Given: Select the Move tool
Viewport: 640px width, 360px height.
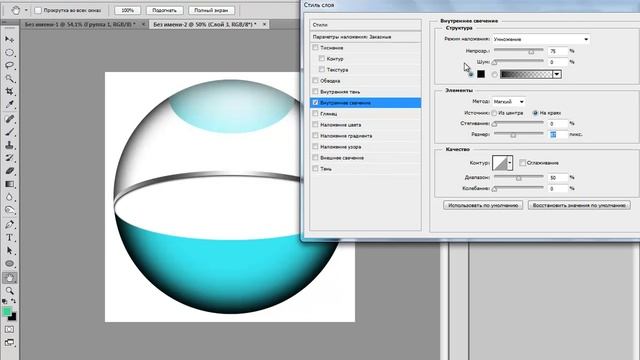Looking at the screenshot, I should click(x=9, y=39).
